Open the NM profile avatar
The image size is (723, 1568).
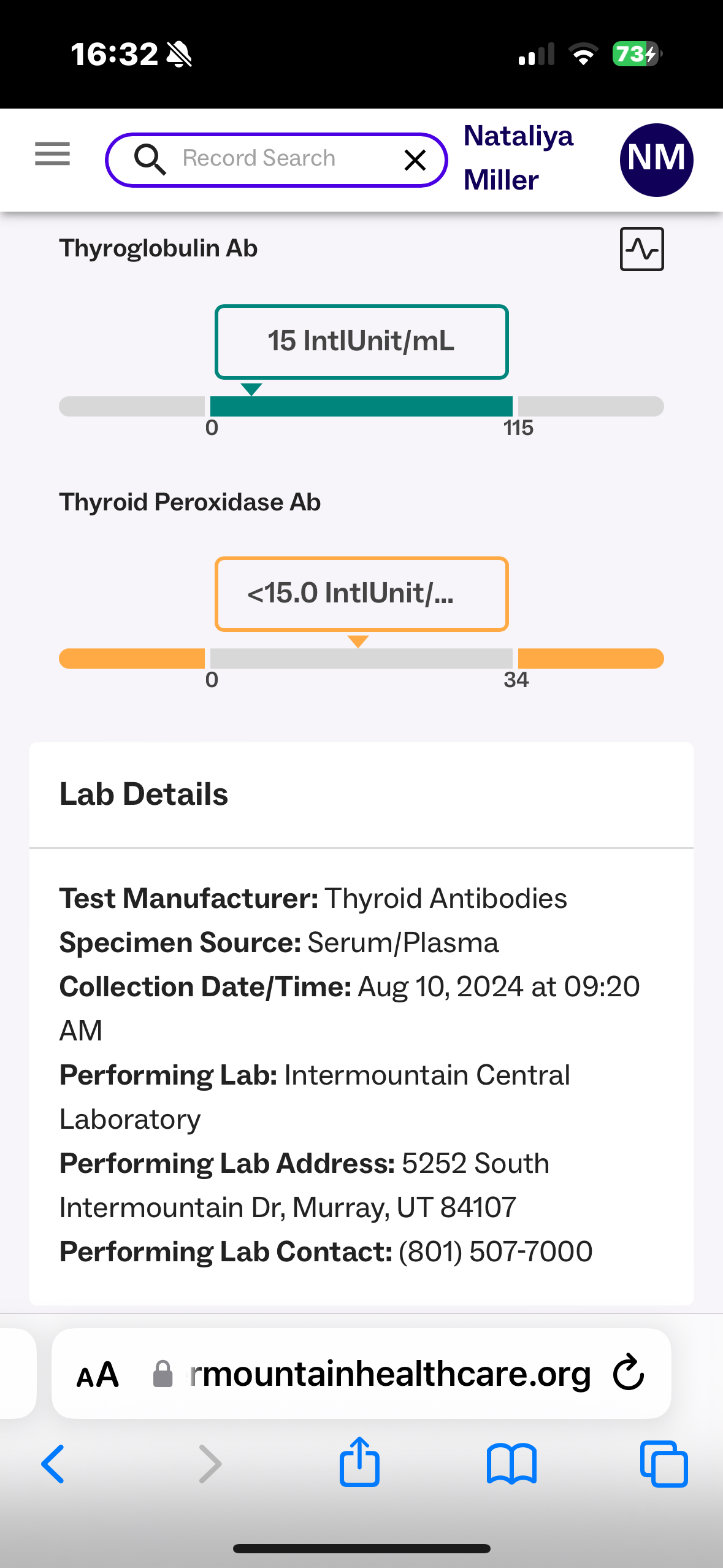(x=656, y=159)
